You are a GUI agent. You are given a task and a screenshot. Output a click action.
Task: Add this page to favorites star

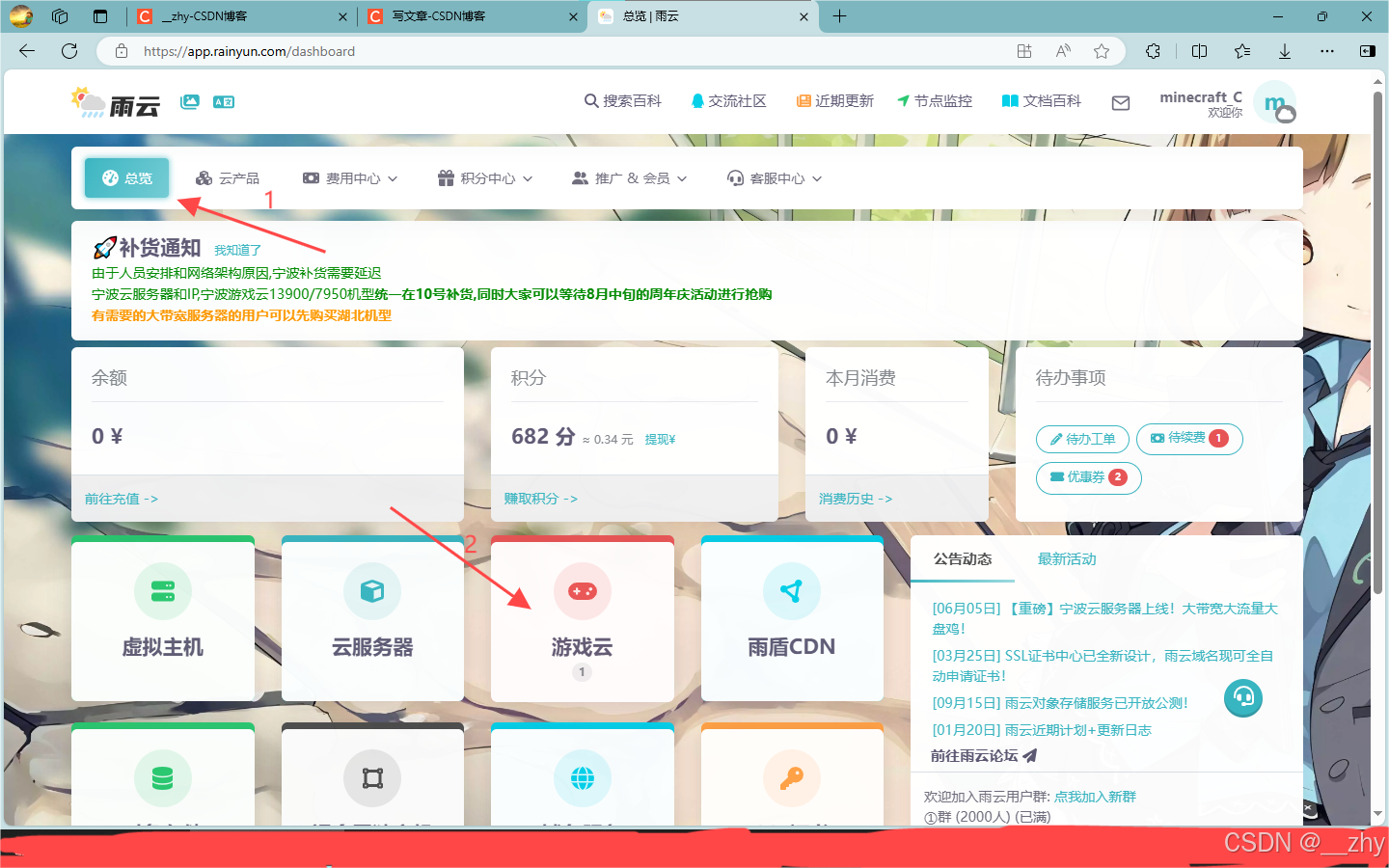[1101, 51]
